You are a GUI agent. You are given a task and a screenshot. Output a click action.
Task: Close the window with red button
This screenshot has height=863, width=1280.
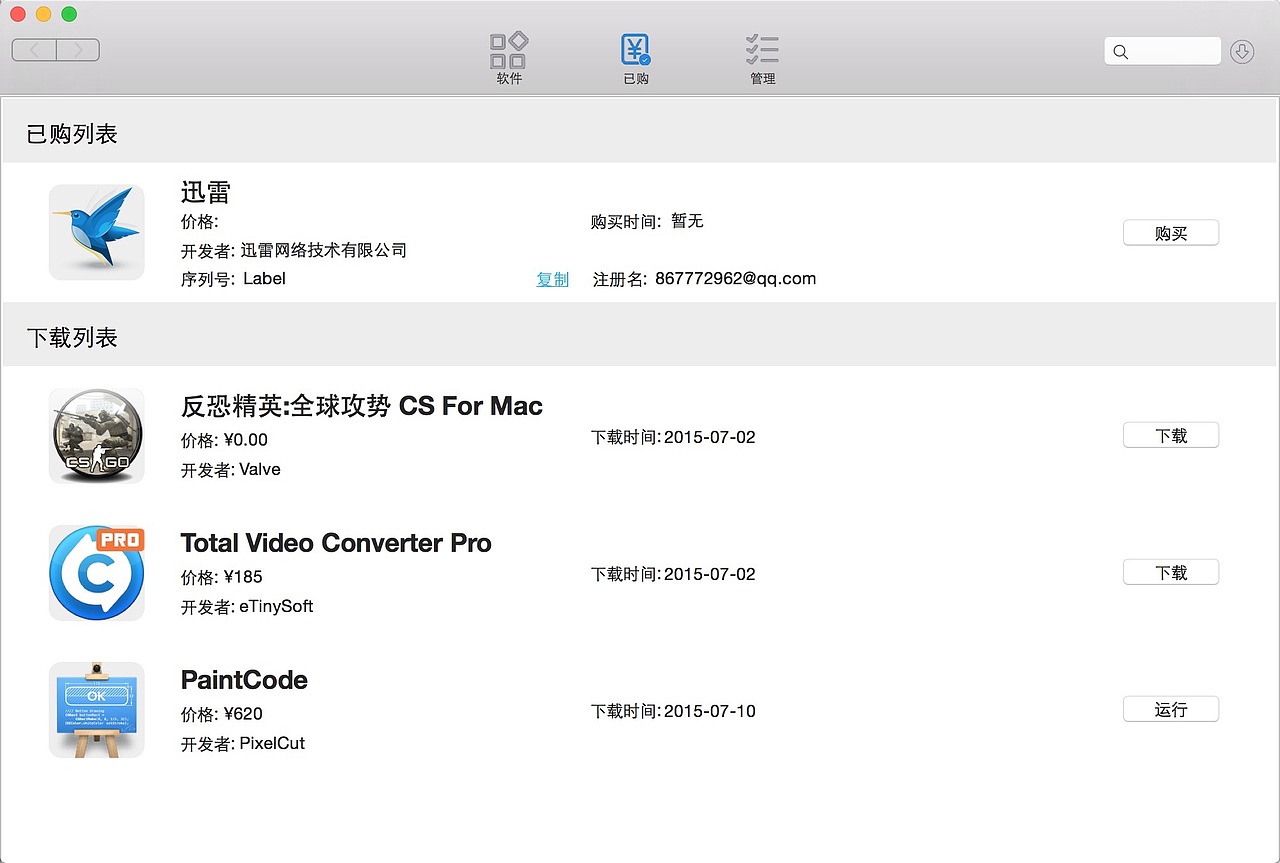pos(17,14)
